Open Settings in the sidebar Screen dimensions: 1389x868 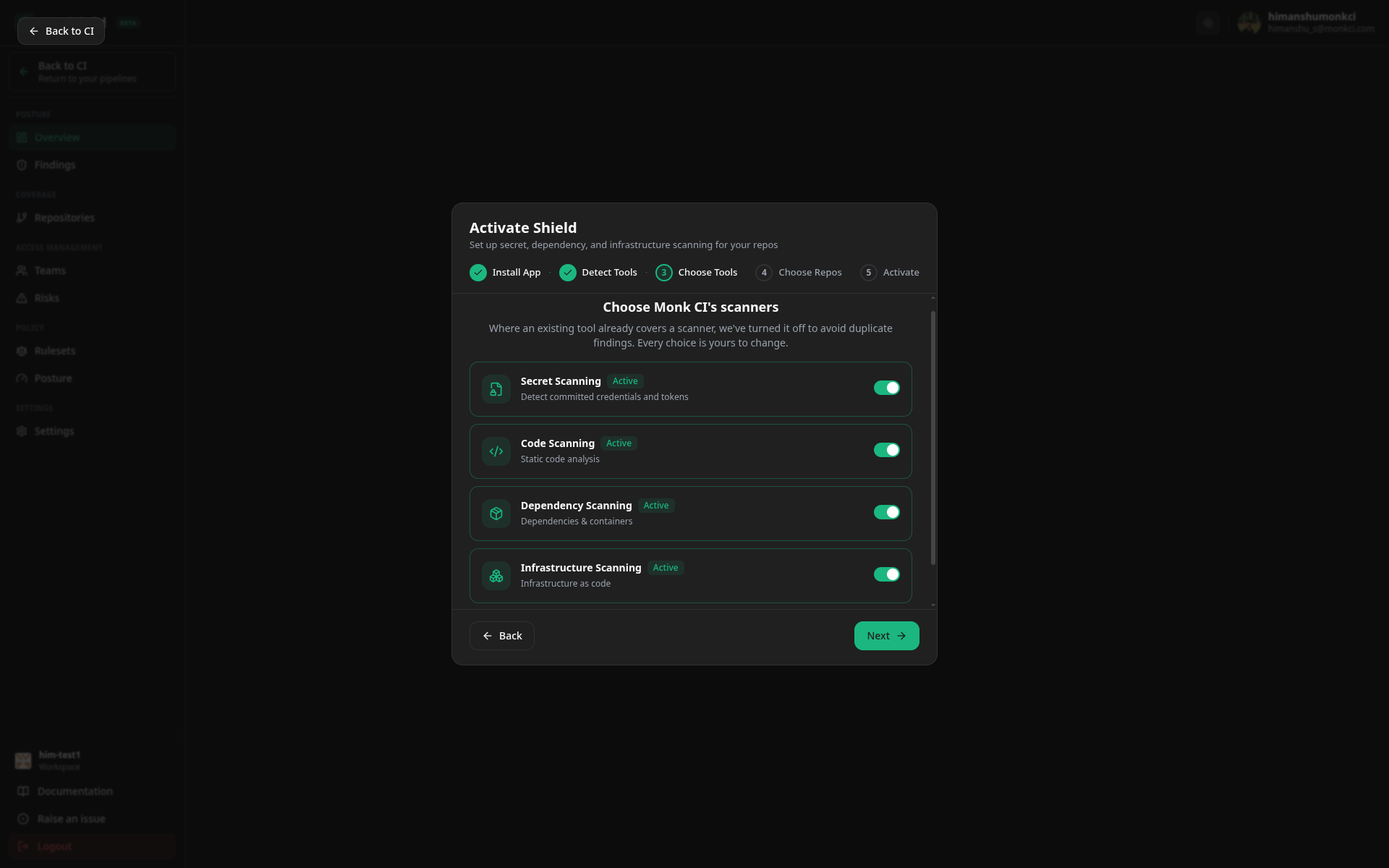tap(93, 431)
